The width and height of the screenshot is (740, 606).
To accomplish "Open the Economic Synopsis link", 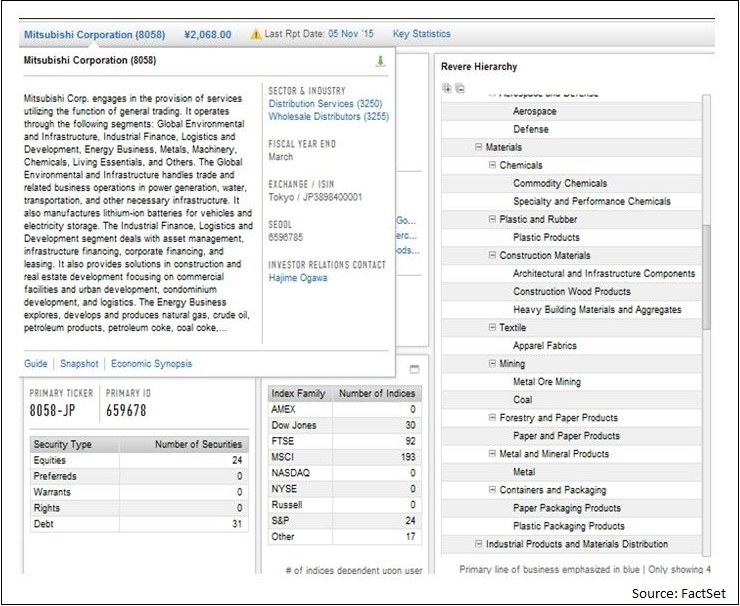I will pyautogui.click(x=151, y=363).
